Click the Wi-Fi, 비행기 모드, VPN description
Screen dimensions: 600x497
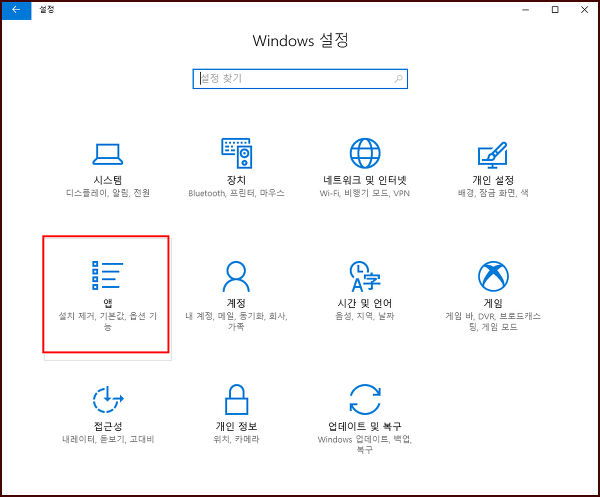pos(365,193)
